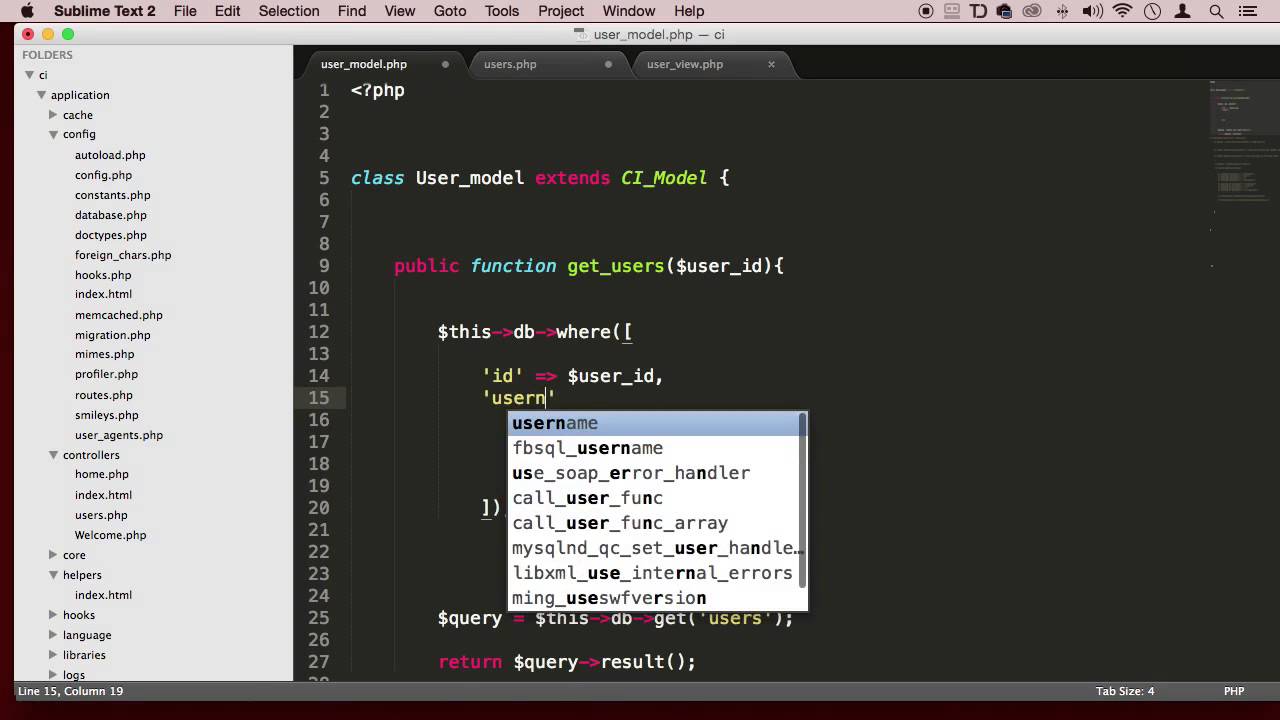
Task: Collapse the controllers folder
Action: pyautogui.click(x=53, y=455)
